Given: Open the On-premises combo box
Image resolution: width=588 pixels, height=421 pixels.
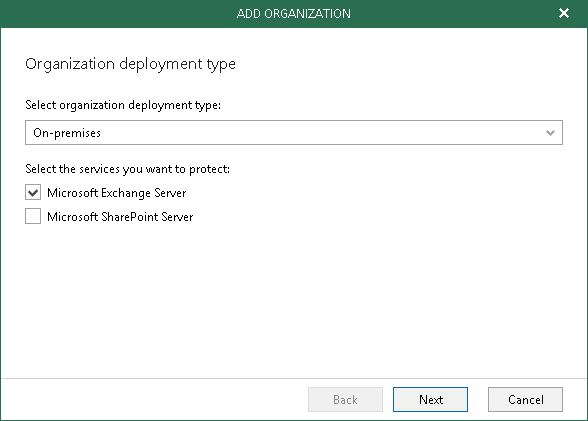Looking at the screenshot, I should (x=294, y=132).
